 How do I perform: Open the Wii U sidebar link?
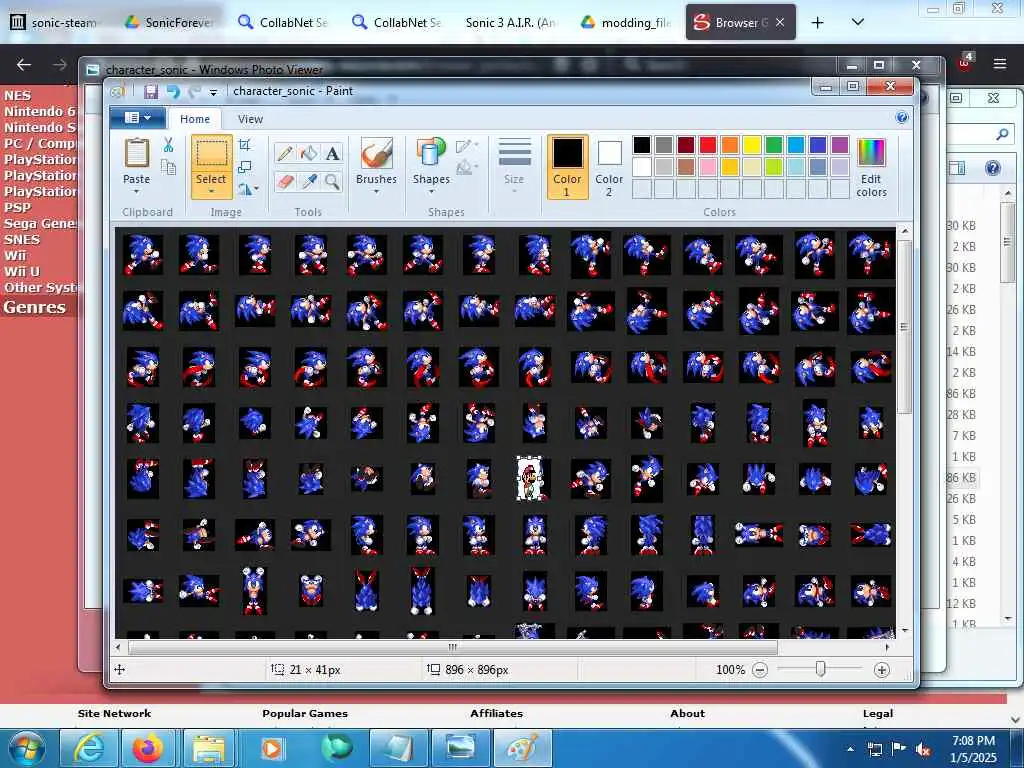click(22, 271)
